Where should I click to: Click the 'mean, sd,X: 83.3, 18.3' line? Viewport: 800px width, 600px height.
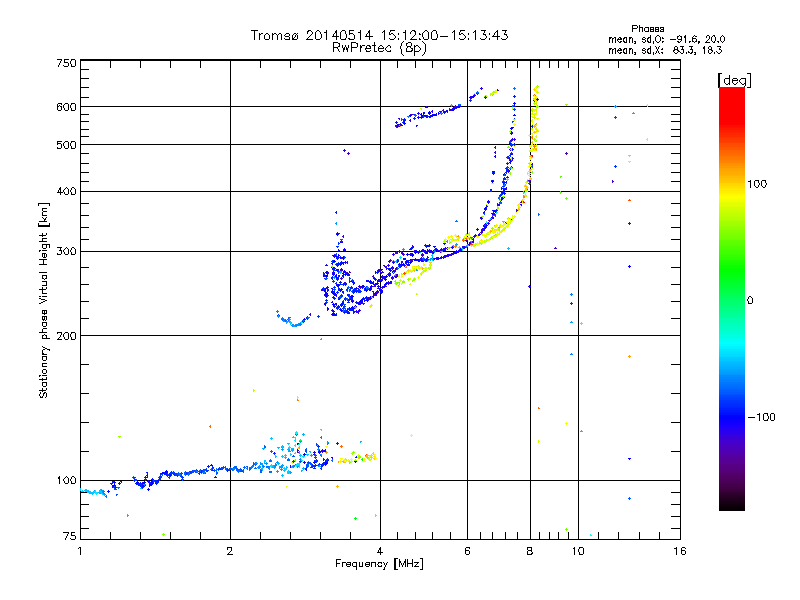click(665, 50)
